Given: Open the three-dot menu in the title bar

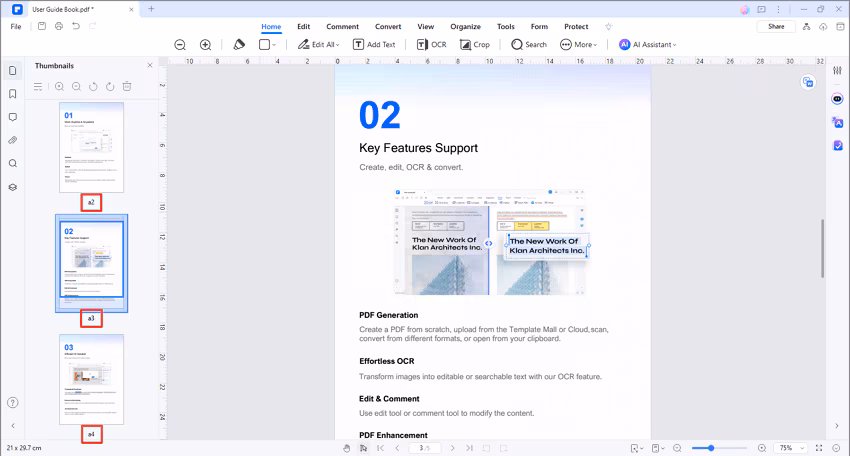Looking at the screenshot, I should pyautogui.click(x=778, y=9).
